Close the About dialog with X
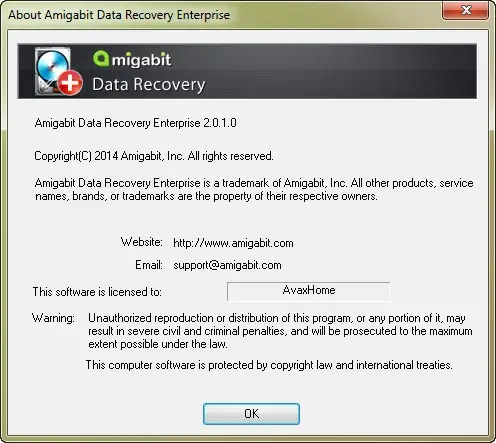This screenshot has width=496, height=443. (x=466, y=10)
